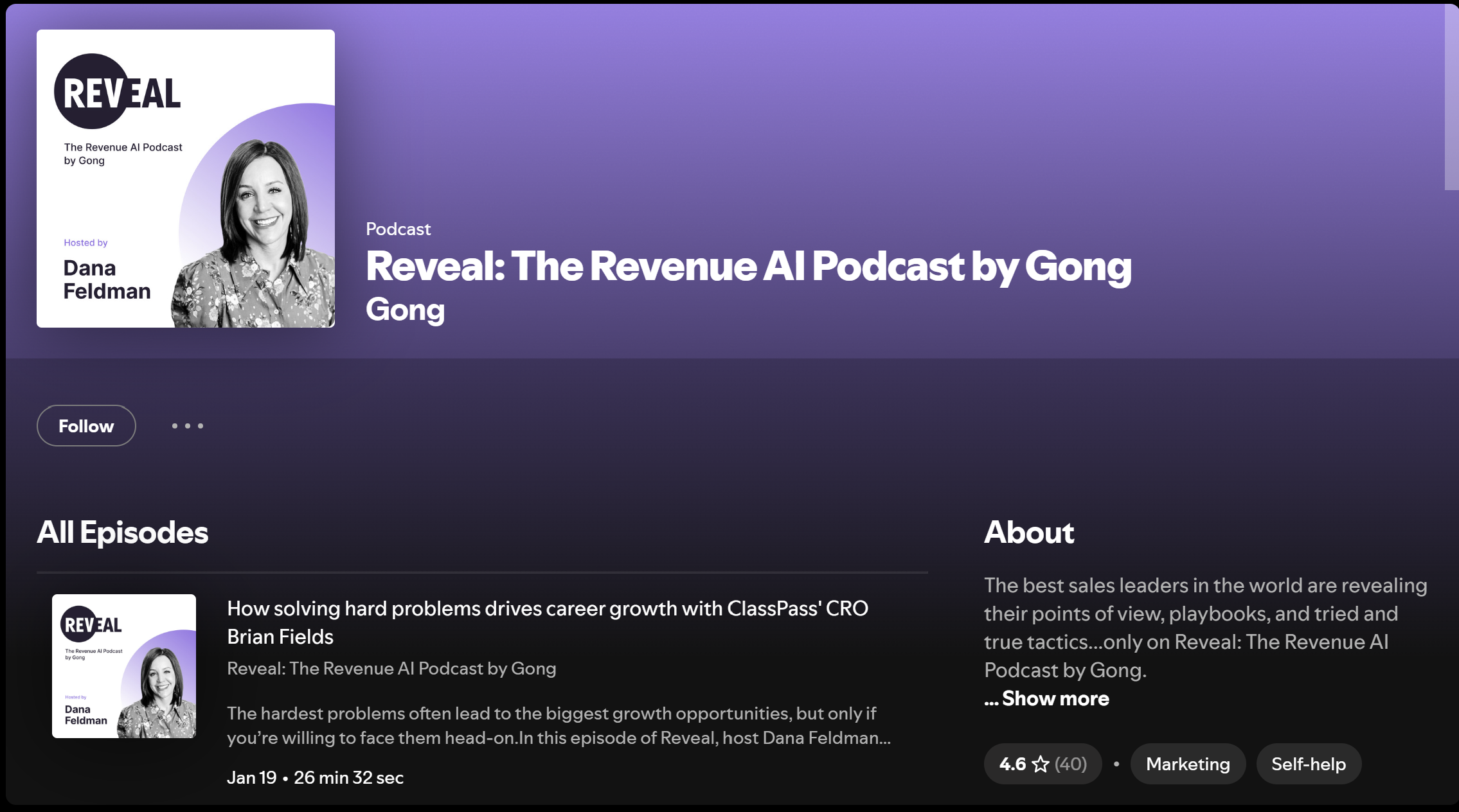
Task: Open the large Reveal podcast cover art
Action: pyautogui.click(x=186, y=179)
